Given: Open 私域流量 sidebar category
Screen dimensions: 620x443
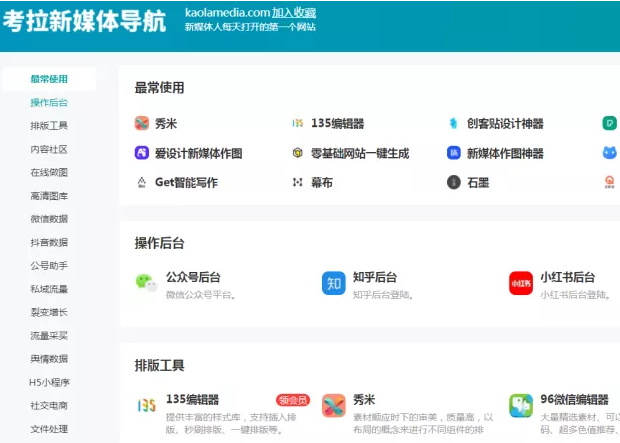Looking at the screenshot, I should (x=49, y=289).
